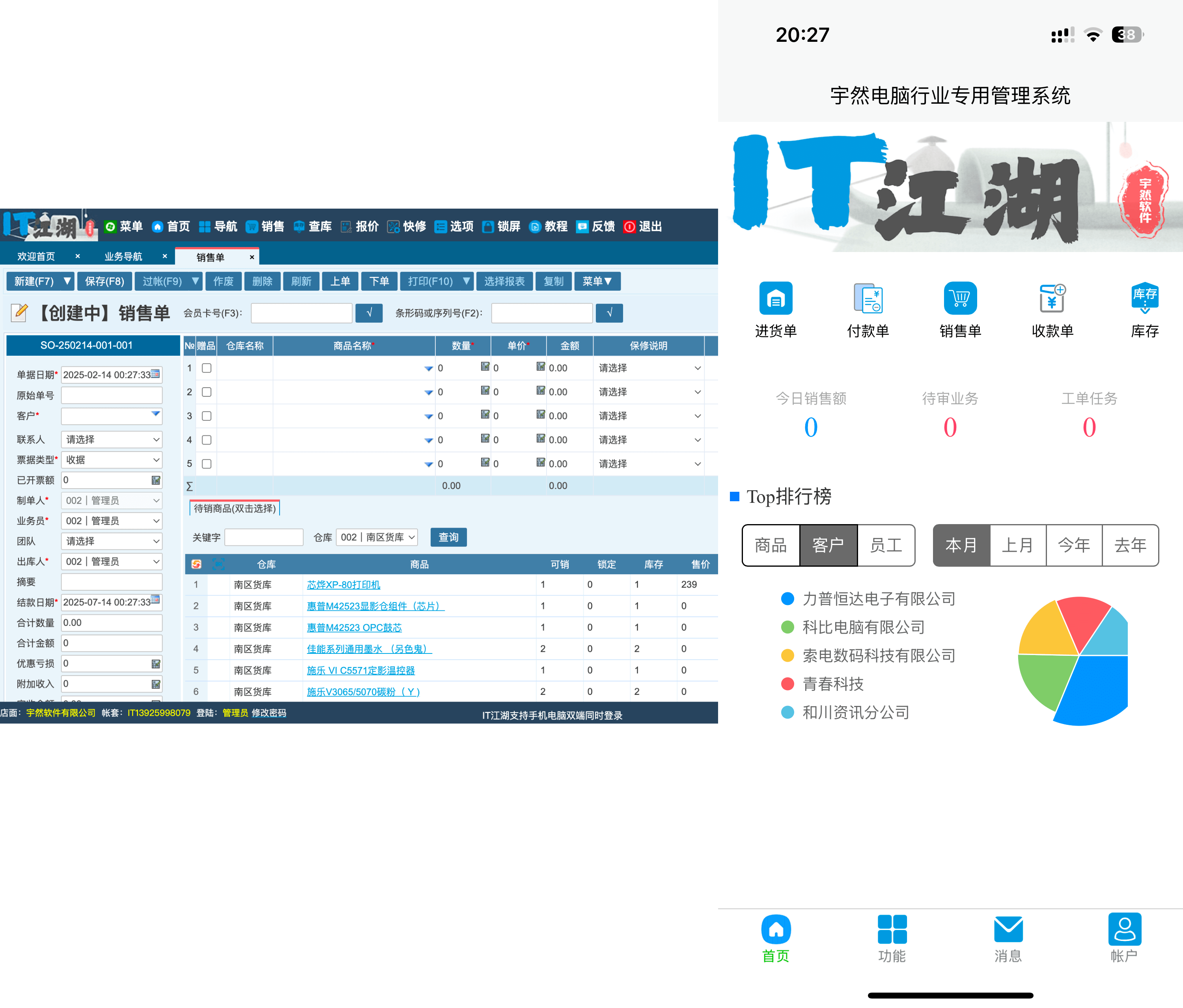Open the 进货单 purchase order icon
1183x1008 pixels.
[x=775, y=299]
